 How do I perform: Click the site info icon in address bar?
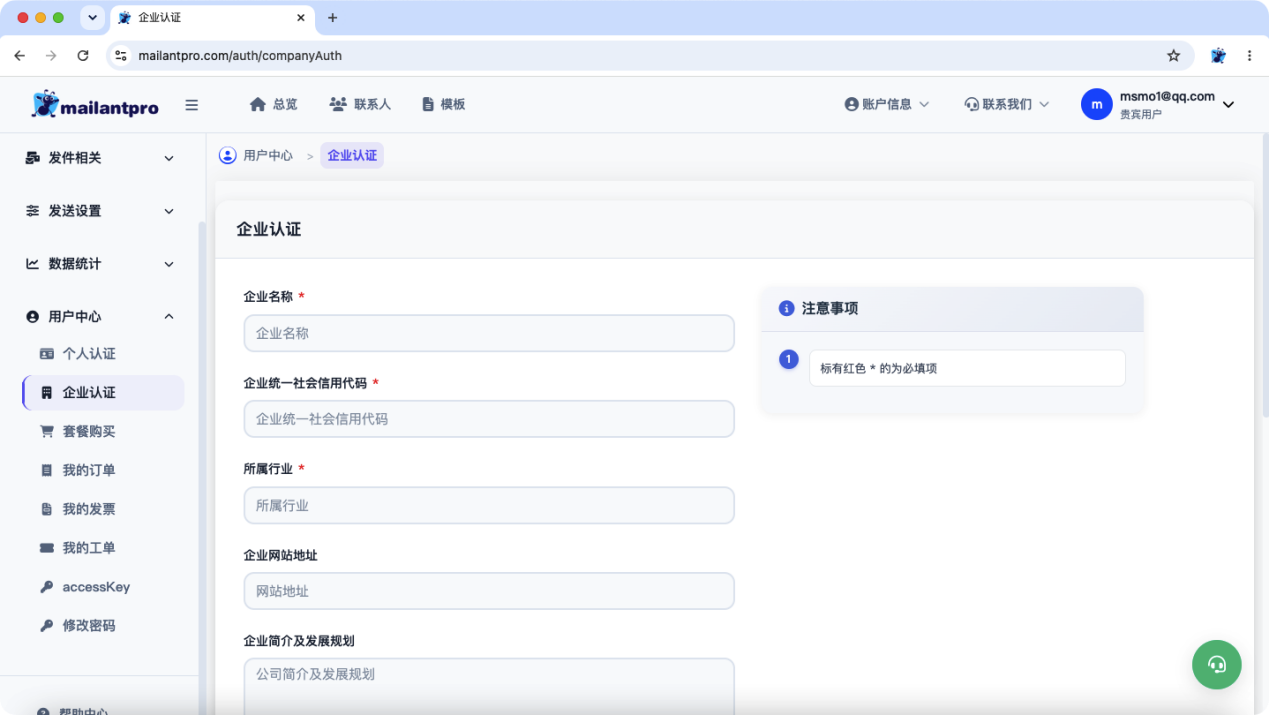[121, 56]
